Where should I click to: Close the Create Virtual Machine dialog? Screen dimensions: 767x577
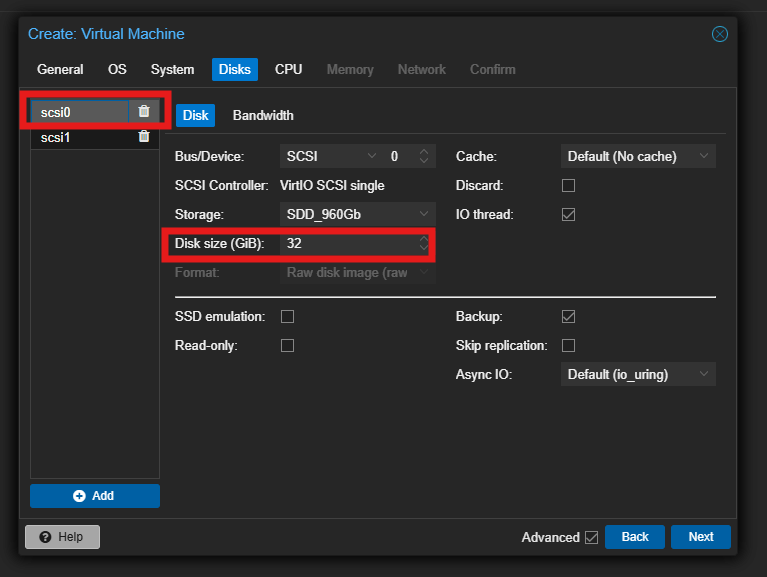pyautogui.click(x=720, y=34)
